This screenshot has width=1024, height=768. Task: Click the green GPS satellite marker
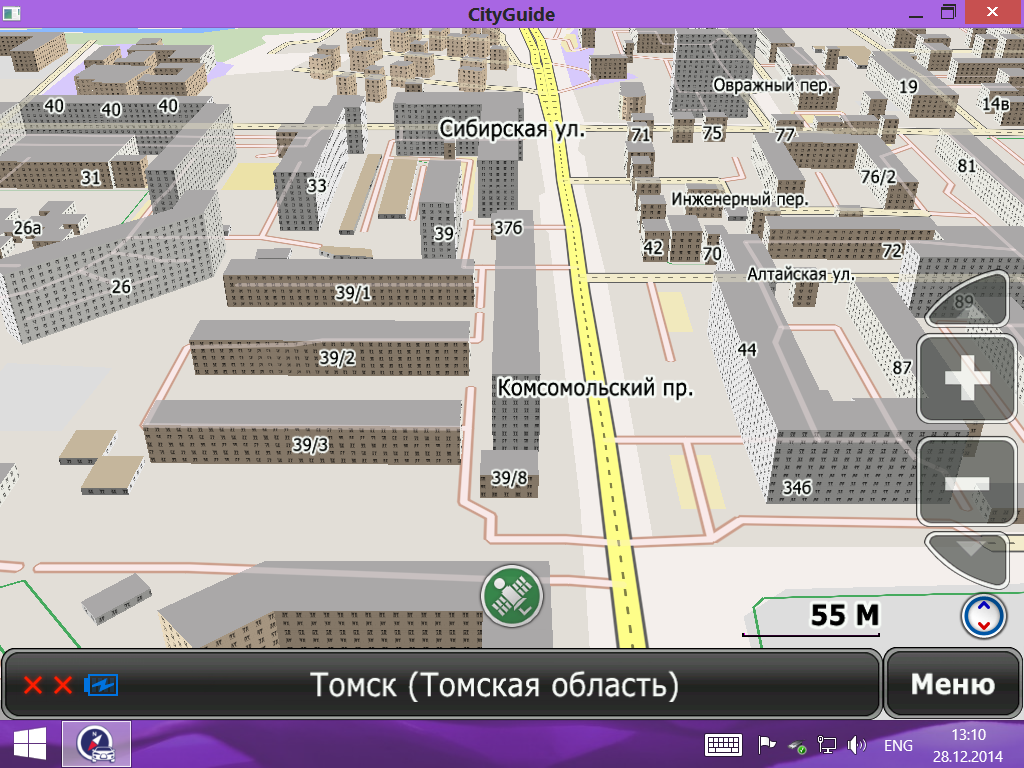511,595
